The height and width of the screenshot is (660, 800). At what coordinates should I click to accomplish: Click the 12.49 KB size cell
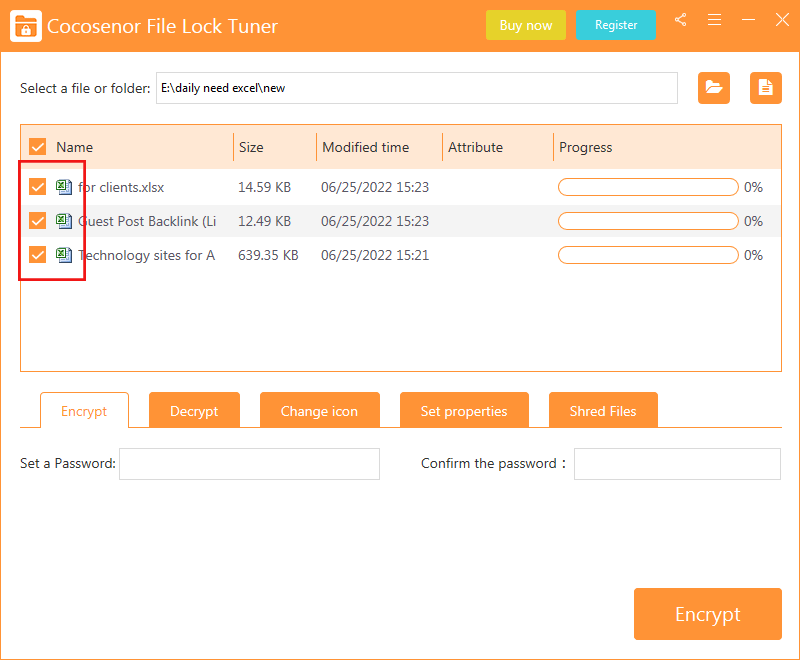click(264, 221)
